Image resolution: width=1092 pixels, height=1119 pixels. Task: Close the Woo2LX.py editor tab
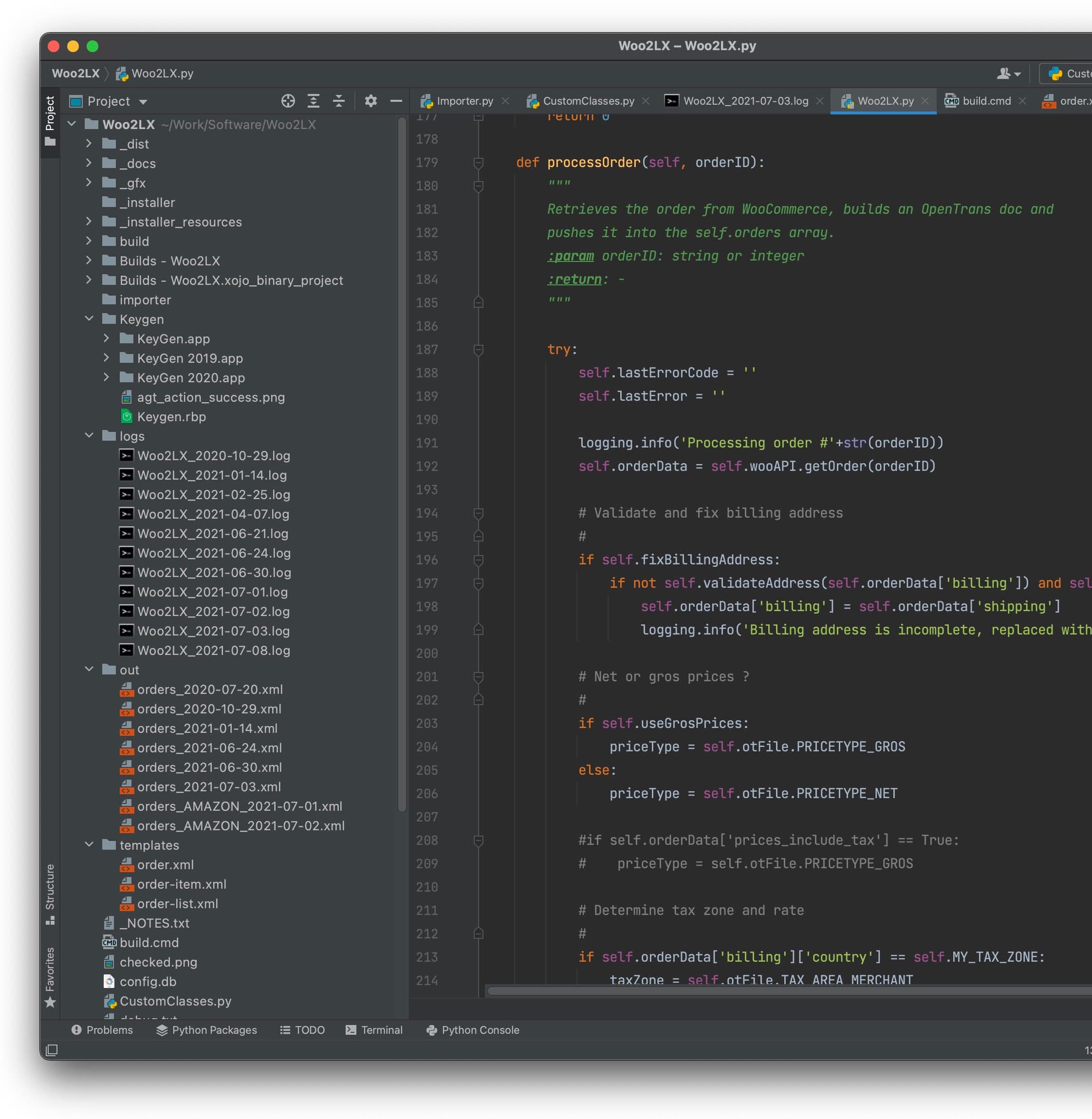tap(925, 101)
